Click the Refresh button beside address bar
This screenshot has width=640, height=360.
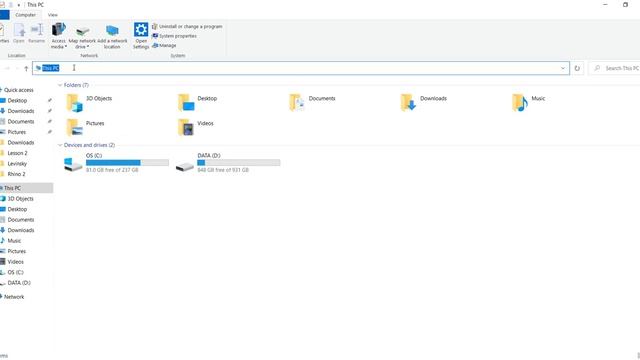(x=577, y=68)
